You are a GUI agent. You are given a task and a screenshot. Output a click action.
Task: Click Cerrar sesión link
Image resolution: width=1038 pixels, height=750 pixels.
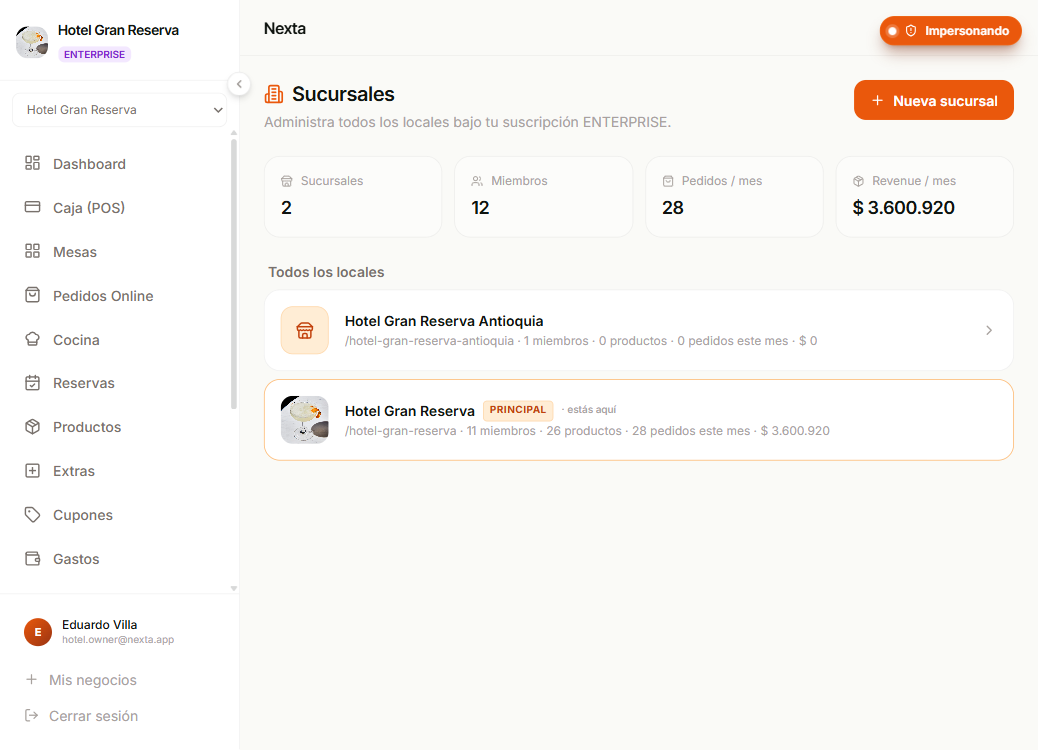click(x=93, y=716)
